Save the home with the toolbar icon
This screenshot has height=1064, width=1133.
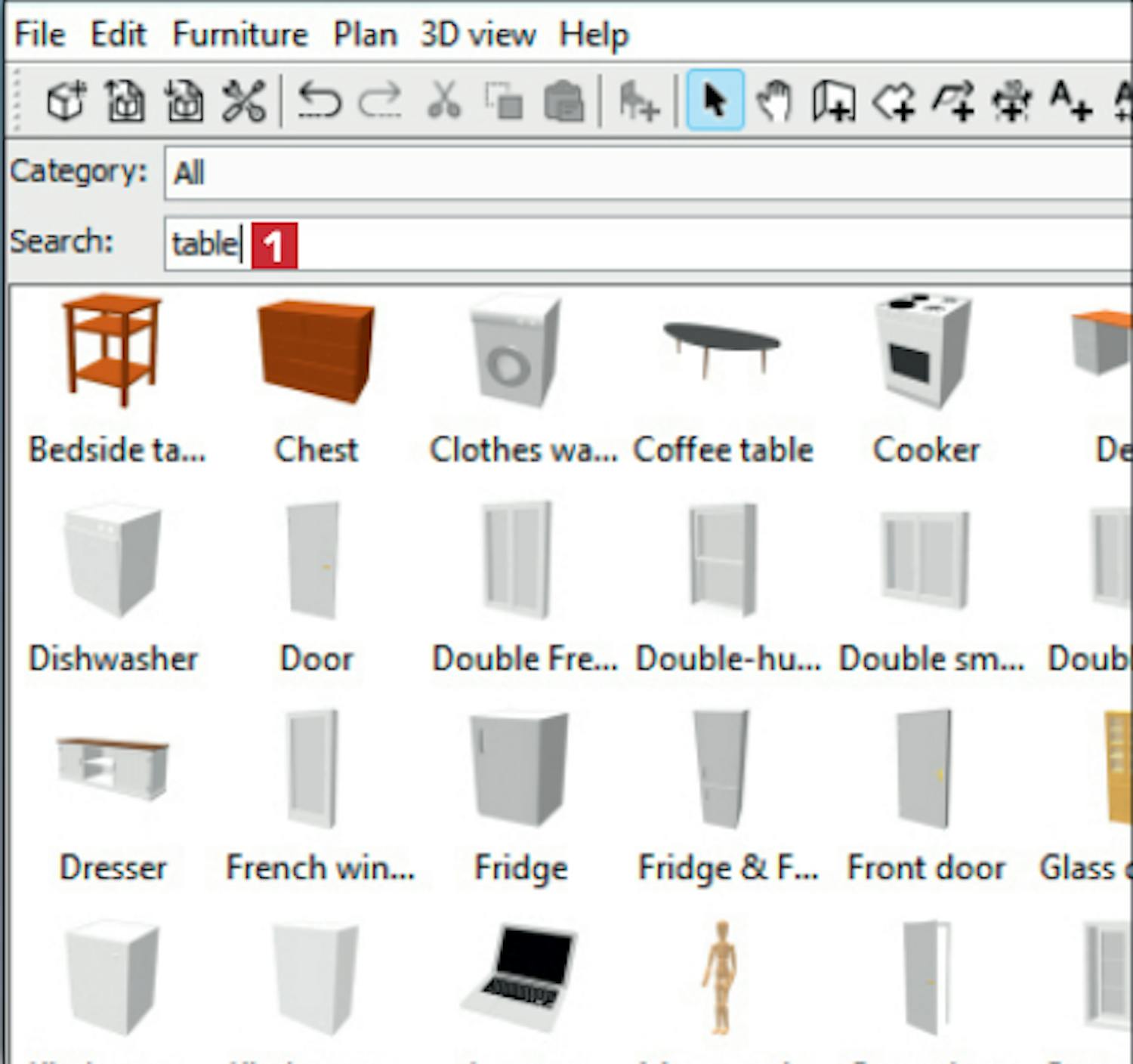184,101
